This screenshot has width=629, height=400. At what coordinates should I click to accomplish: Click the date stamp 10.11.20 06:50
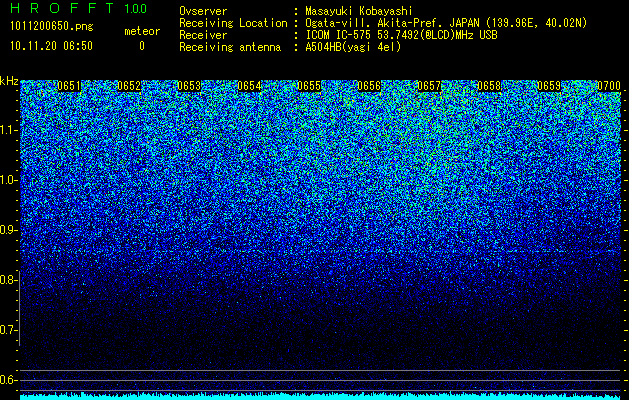(51, 46)
